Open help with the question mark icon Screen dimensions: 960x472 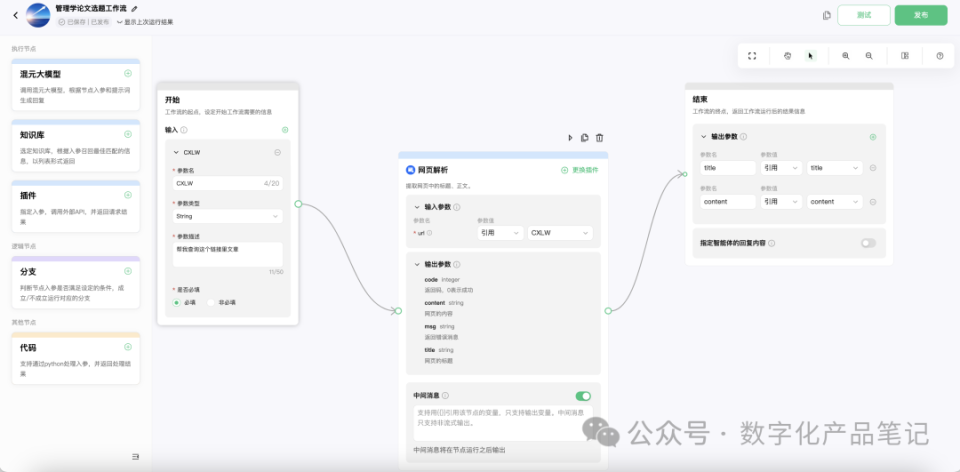coord(940,56)
